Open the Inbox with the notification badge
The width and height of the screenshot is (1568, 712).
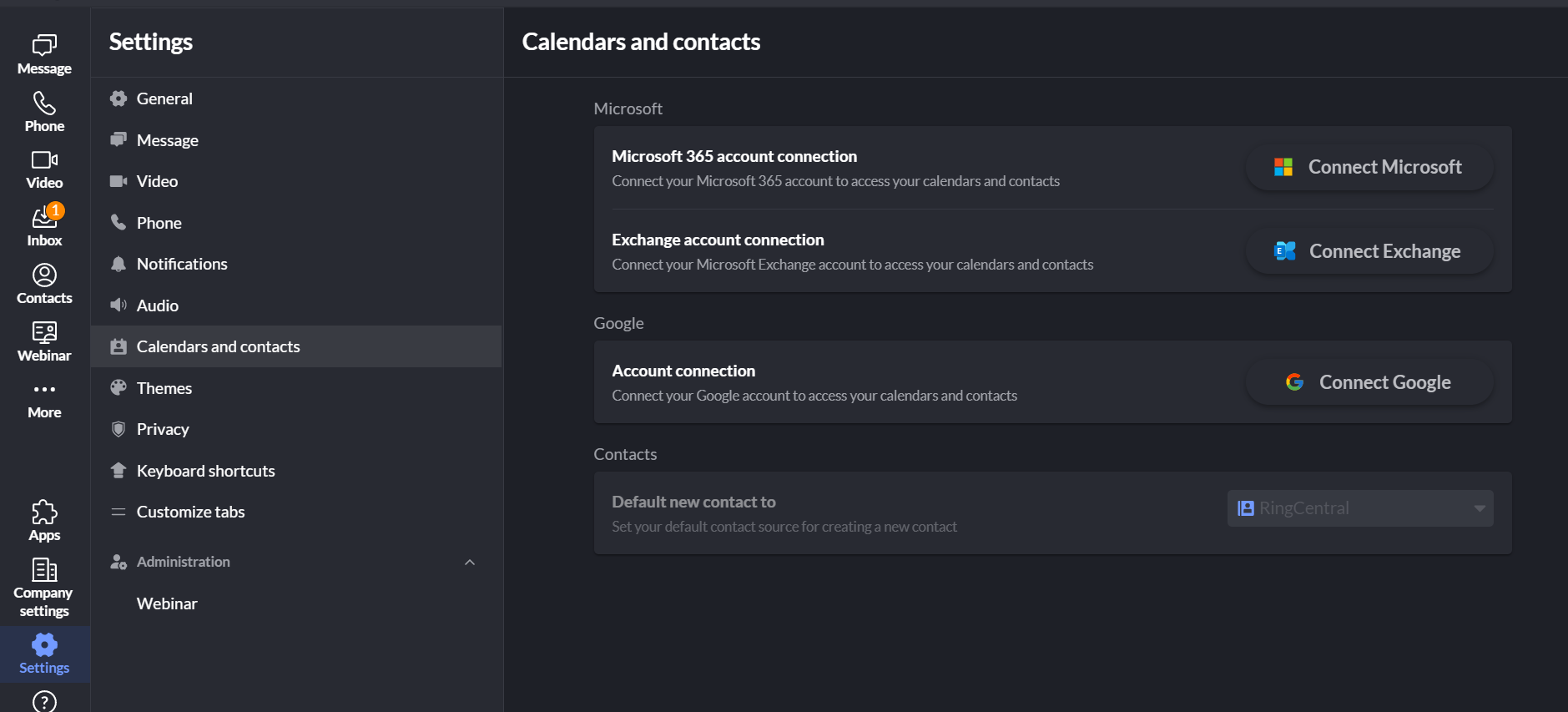click(44, 219)
